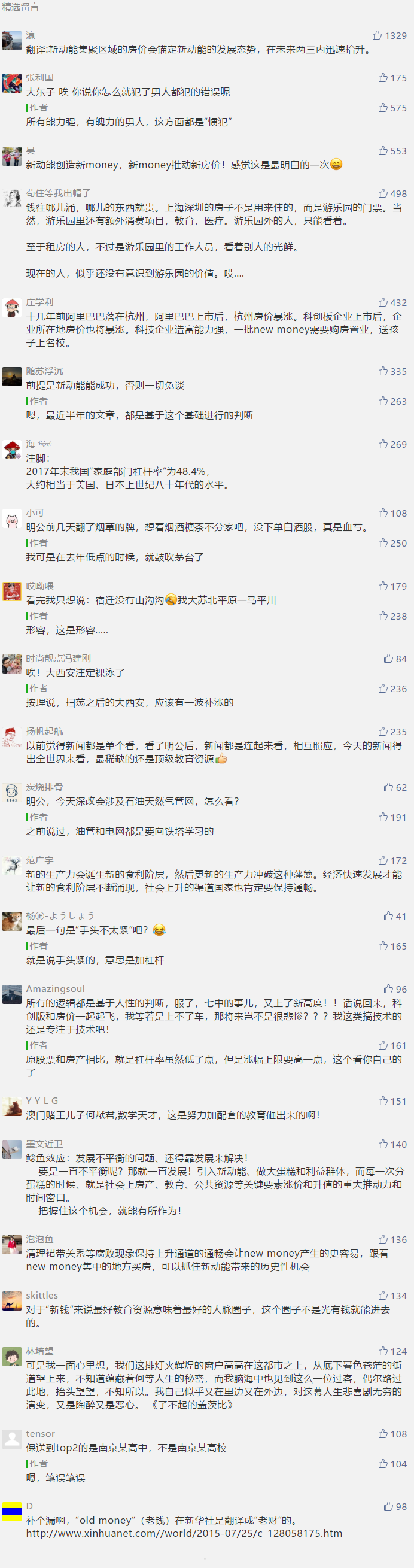The image size is (414, 1568).
Task: Open the xinhuanet.com link in D's comment
Action: click(184, 1533)
